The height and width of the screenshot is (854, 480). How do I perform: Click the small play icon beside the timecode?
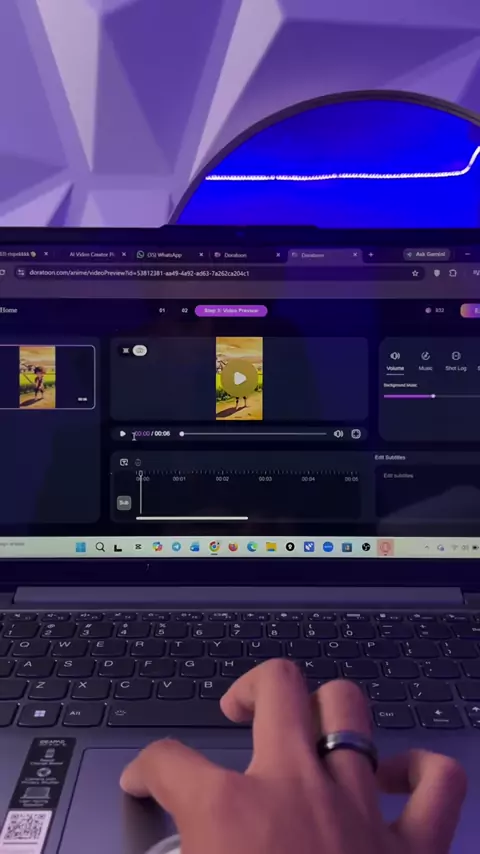pyautogui.click(x=123, y=434)
